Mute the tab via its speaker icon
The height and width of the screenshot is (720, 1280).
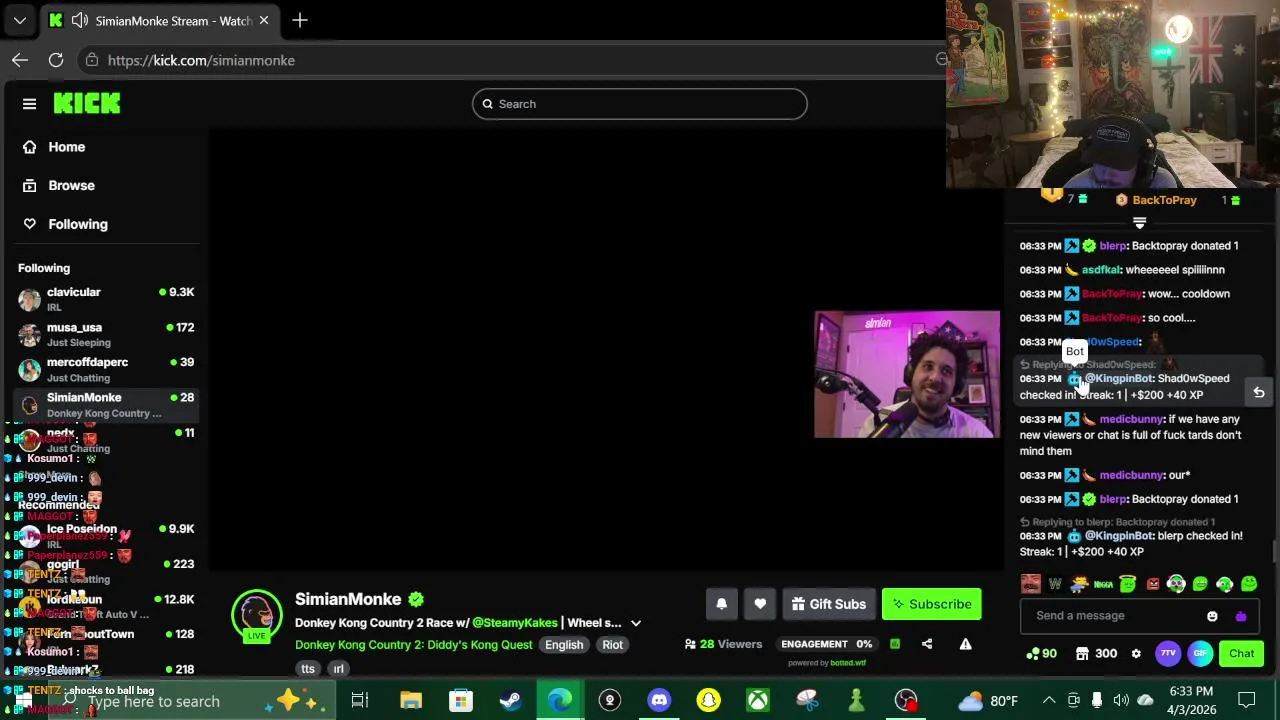point(80,20)
